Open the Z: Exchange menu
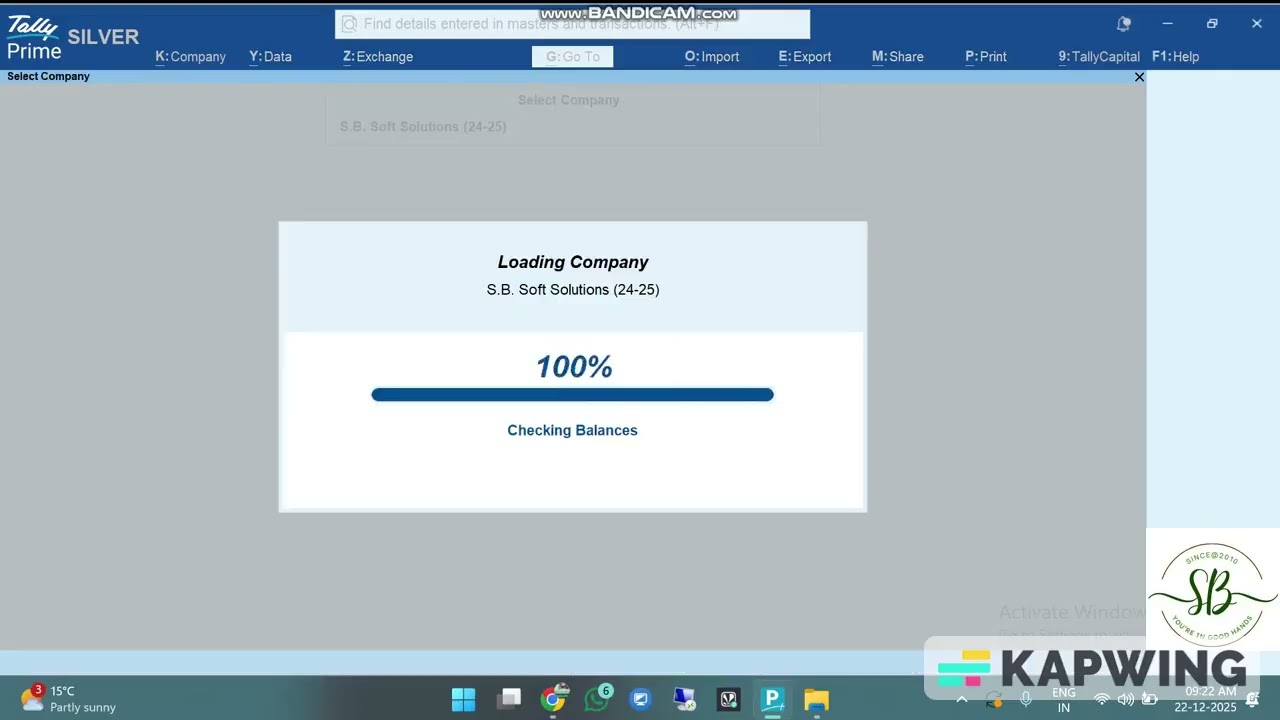Viewport: 1280px width, 720px height. pos(378,57)
